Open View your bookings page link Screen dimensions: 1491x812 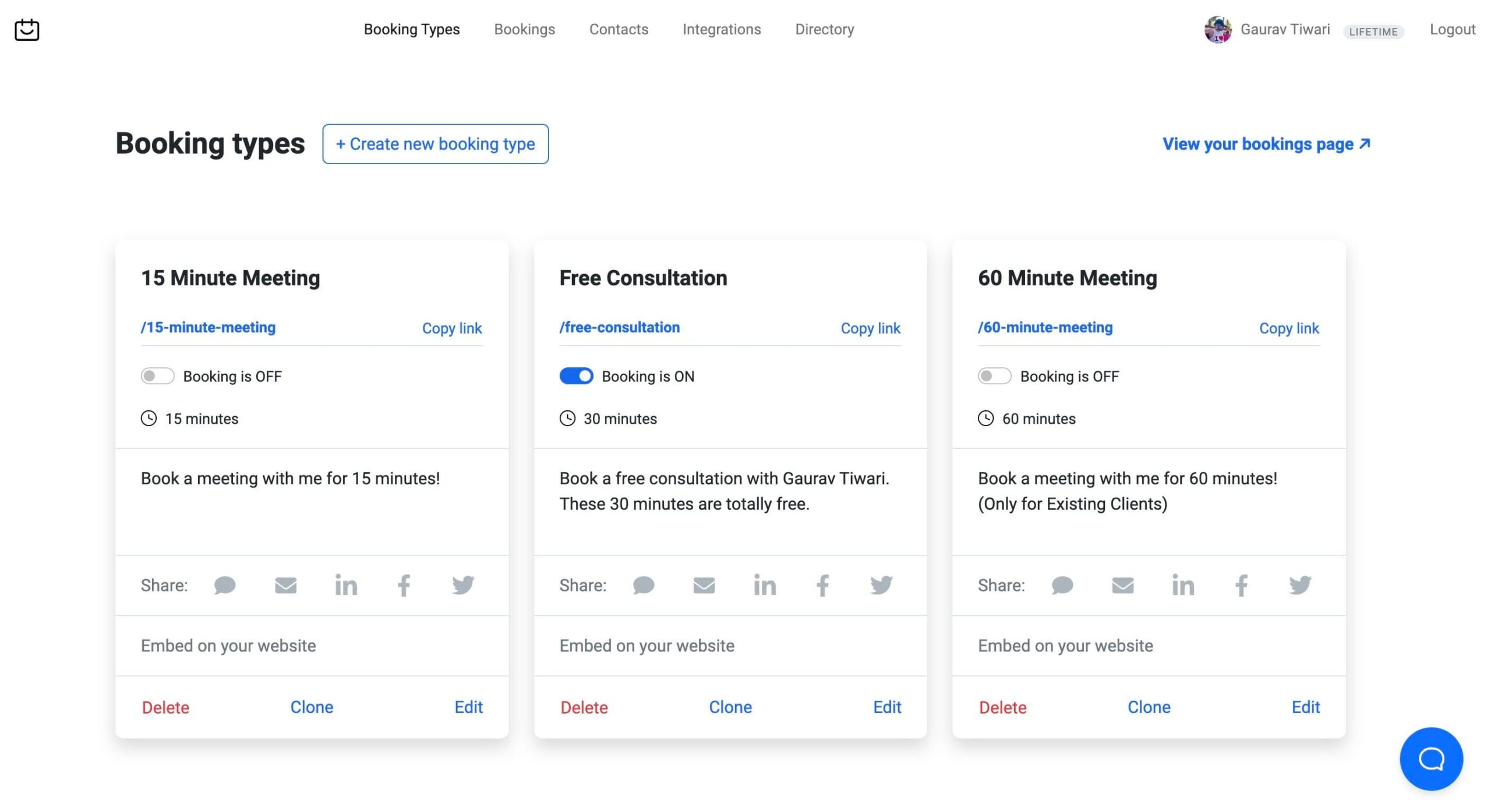(x=1266, y=144)
